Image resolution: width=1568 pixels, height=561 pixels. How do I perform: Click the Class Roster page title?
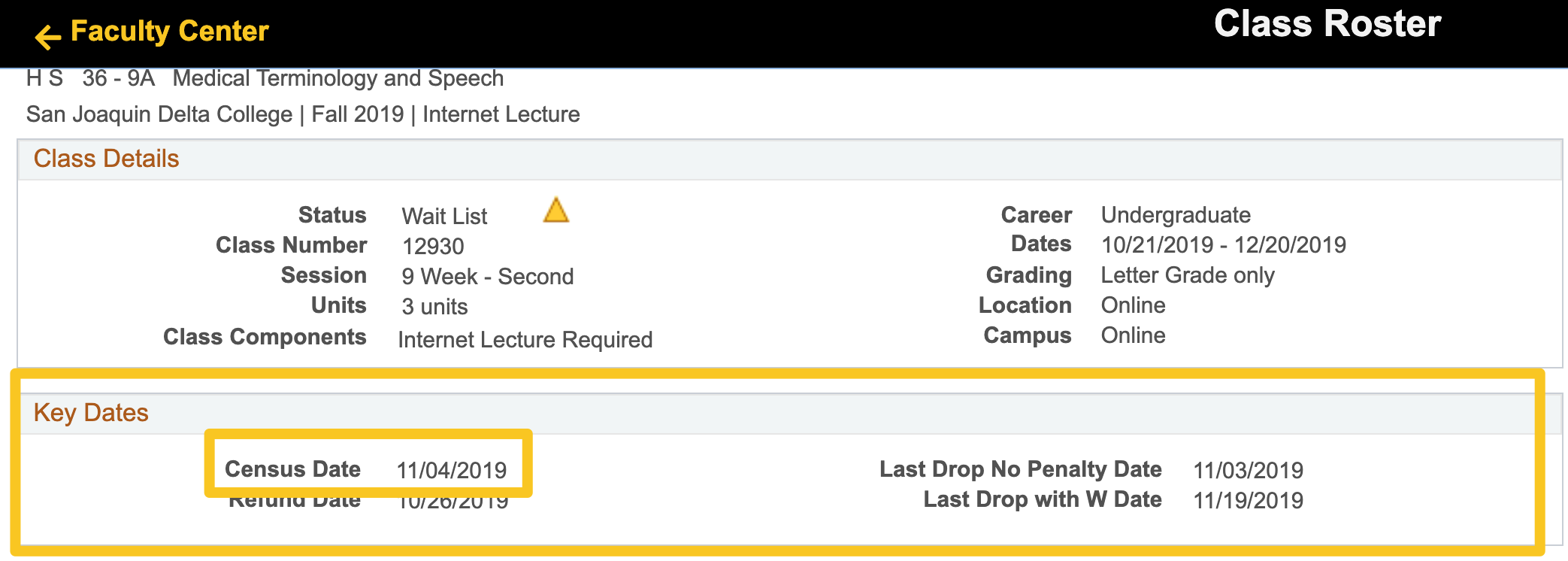(1327, 24)
